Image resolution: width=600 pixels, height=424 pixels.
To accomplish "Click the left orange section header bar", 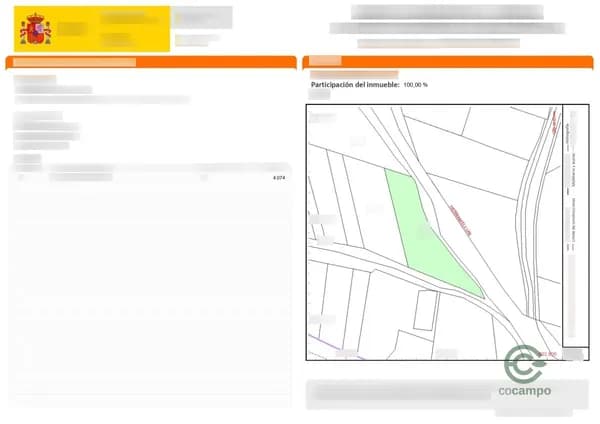I will [x=150, y=62].
